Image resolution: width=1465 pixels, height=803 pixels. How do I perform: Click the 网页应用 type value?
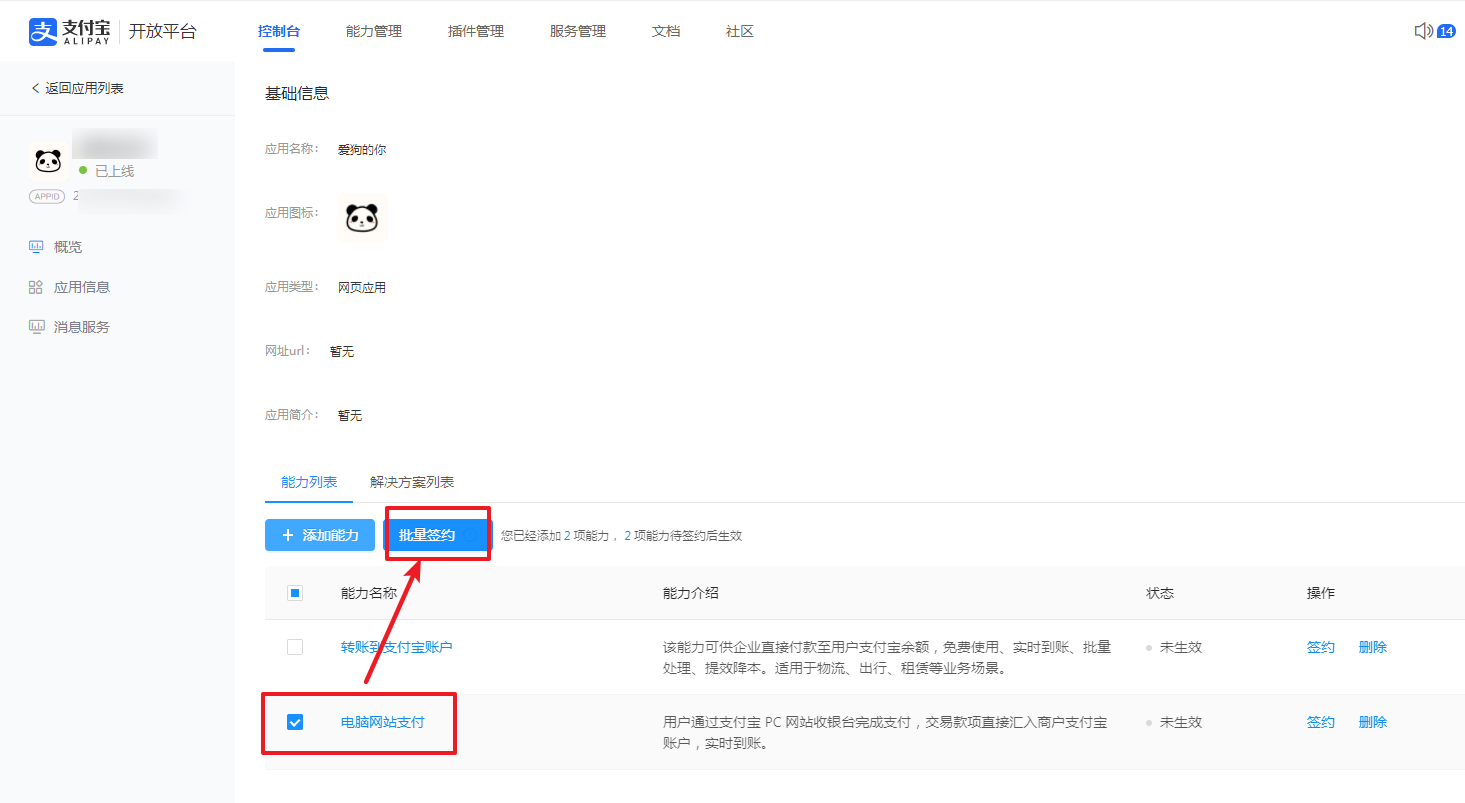[362, 287]
